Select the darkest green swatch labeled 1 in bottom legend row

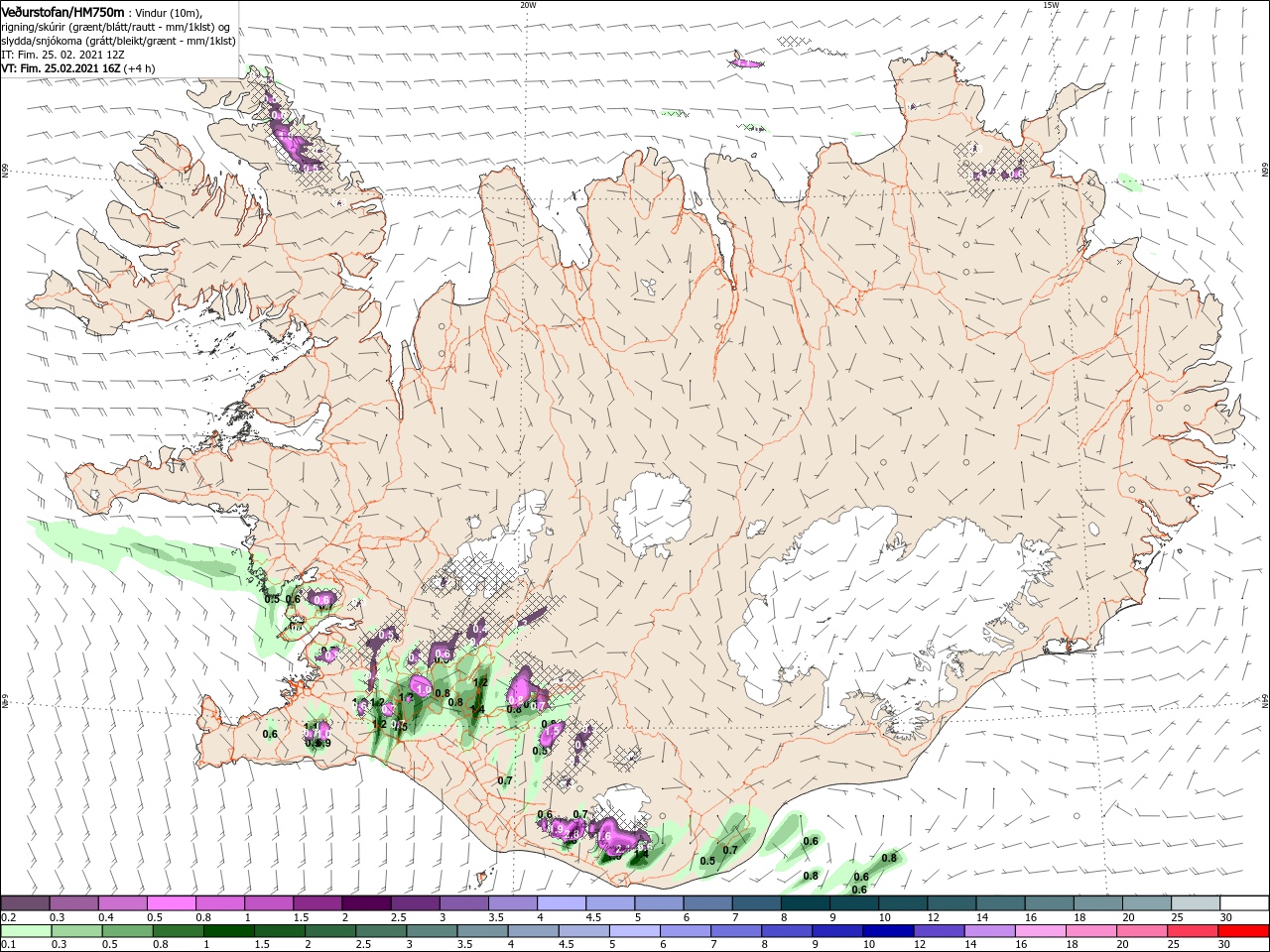coord(229,931)
